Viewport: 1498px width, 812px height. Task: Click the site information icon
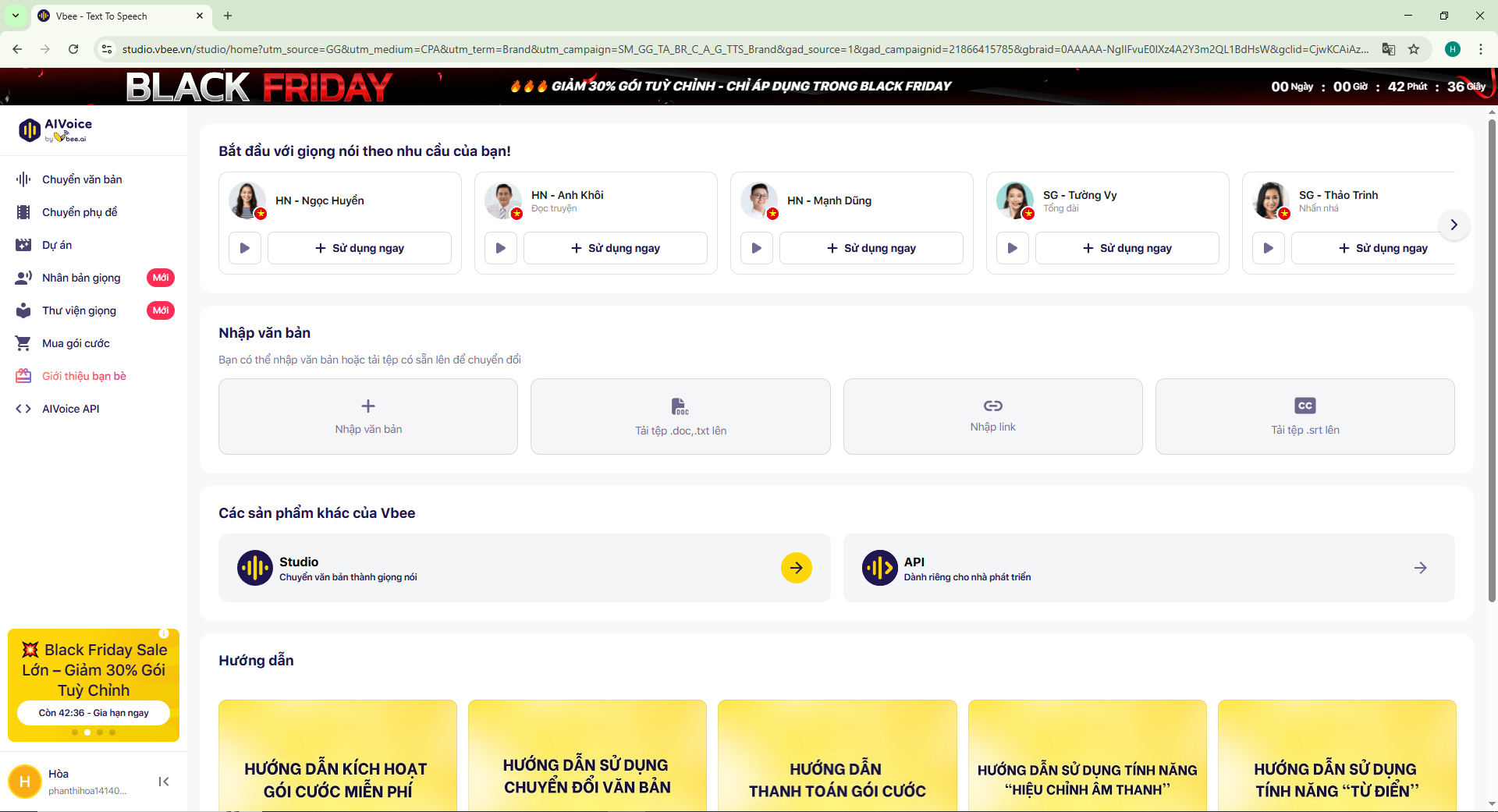click(107, 49)
